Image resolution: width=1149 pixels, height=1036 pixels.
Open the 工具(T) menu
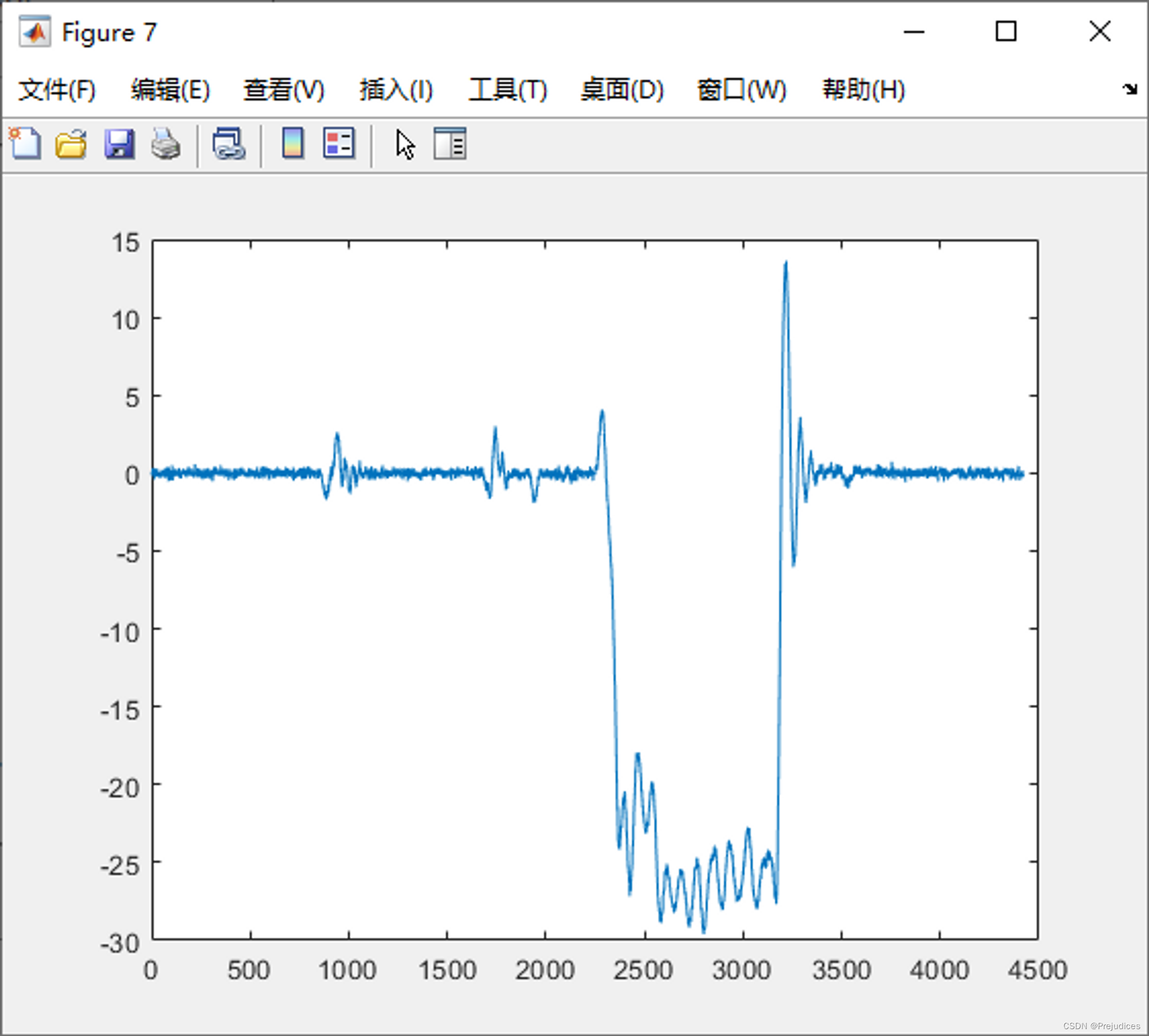click(508, 90)
